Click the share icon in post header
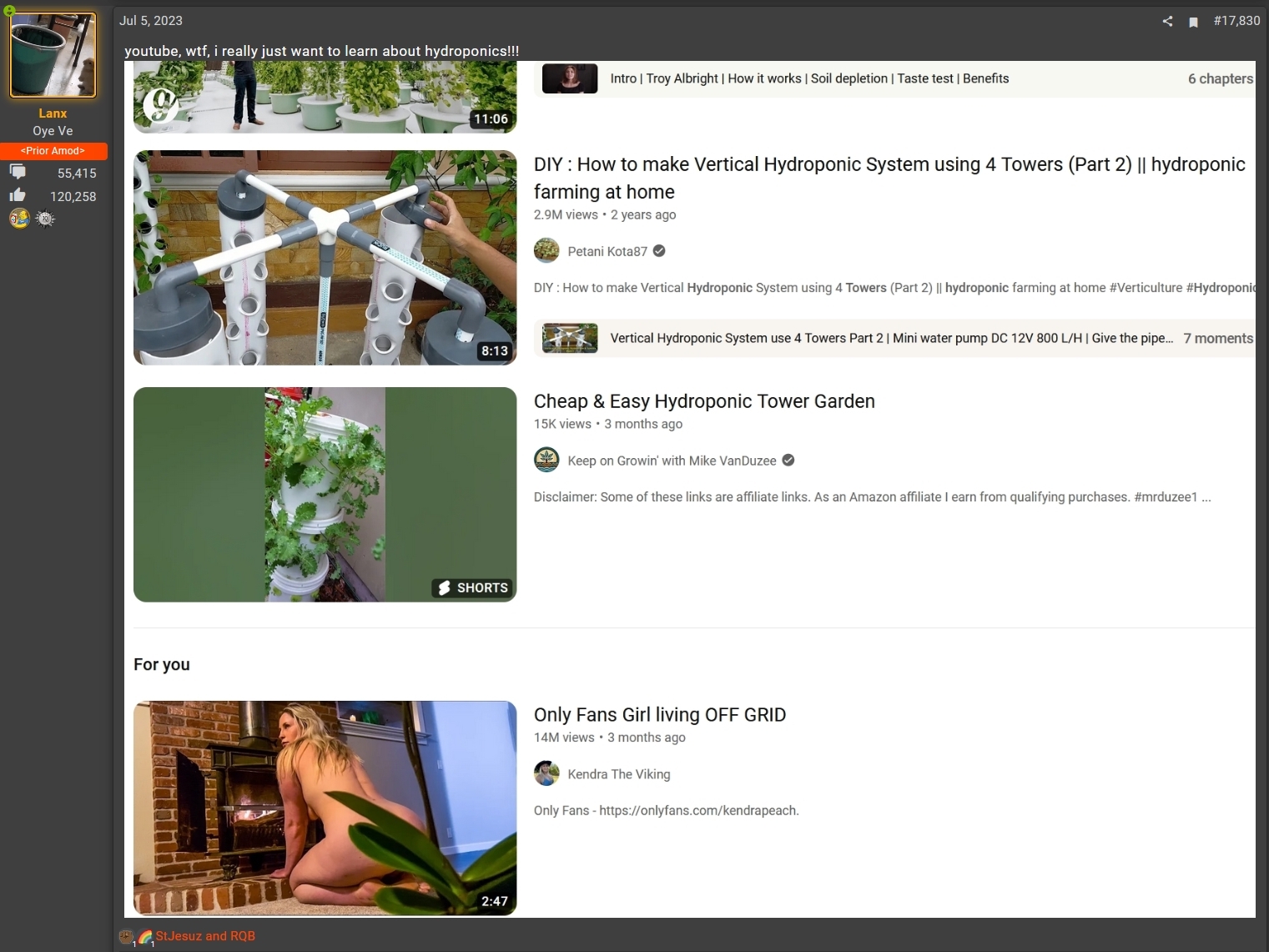This screenshot has height=952, width=1269. pyautogui.click(x=1167, y=22)
